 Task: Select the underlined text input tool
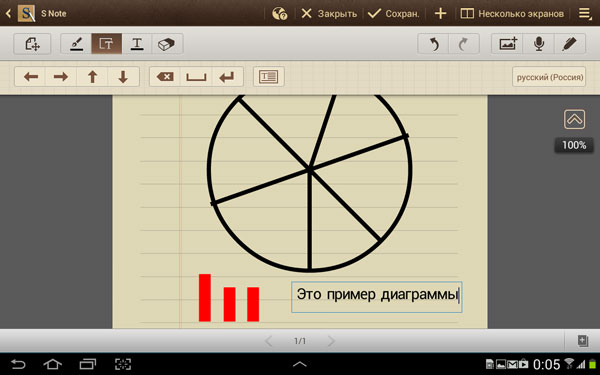pos(137,44)
